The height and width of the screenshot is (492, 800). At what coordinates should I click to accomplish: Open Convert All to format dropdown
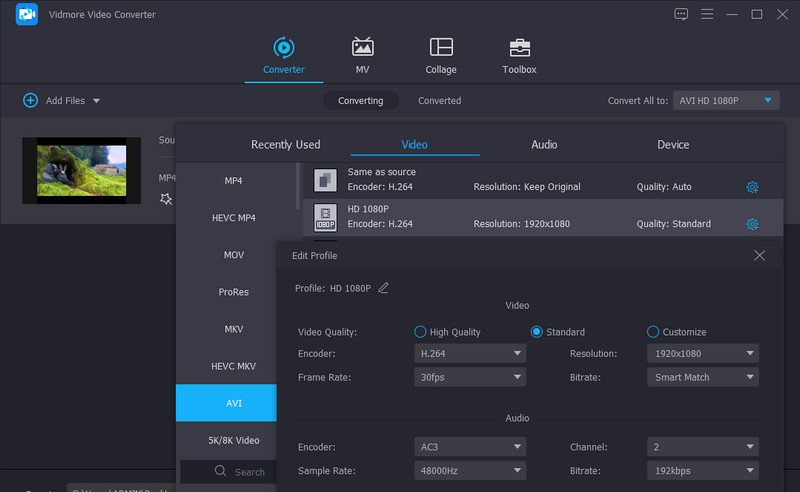(x=726, y=100)
